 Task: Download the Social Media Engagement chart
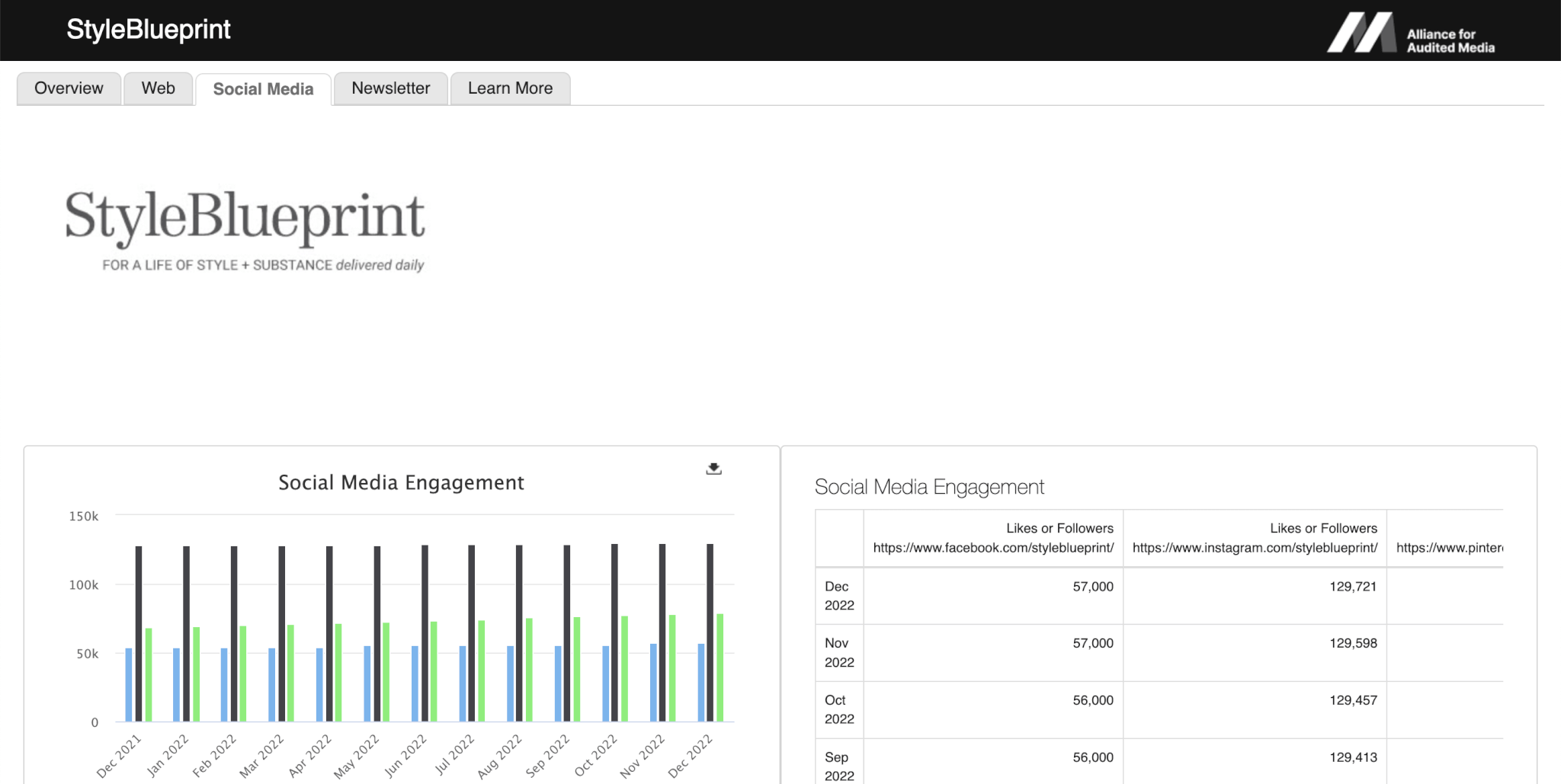point(713,469)
